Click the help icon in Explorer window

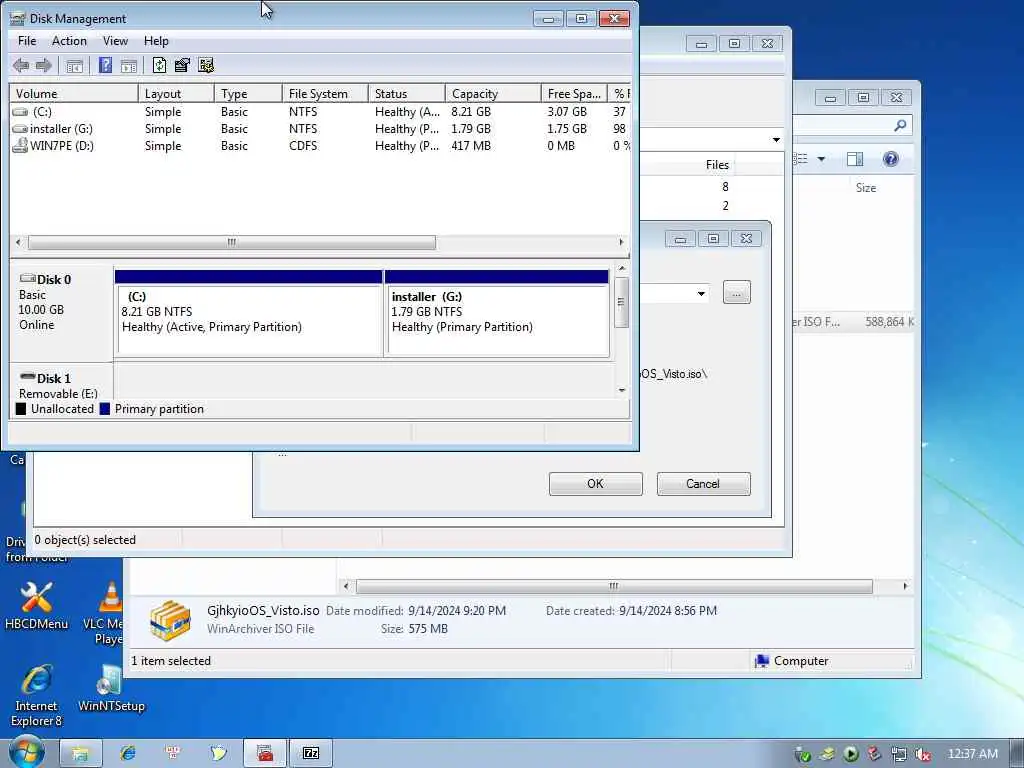pos(890,159)
